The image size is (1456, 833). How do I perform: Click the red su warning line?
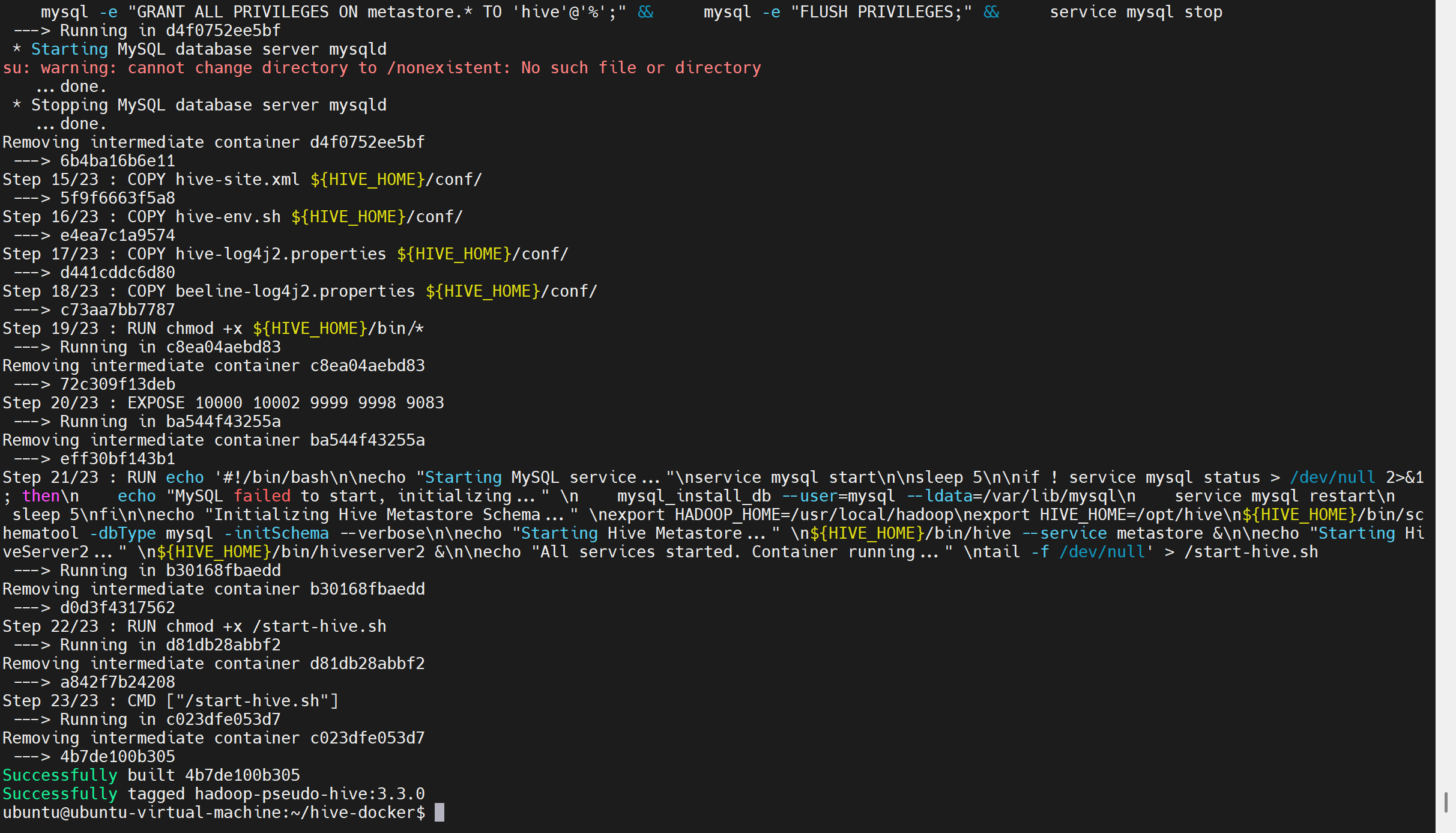click(x=382, y=68)
